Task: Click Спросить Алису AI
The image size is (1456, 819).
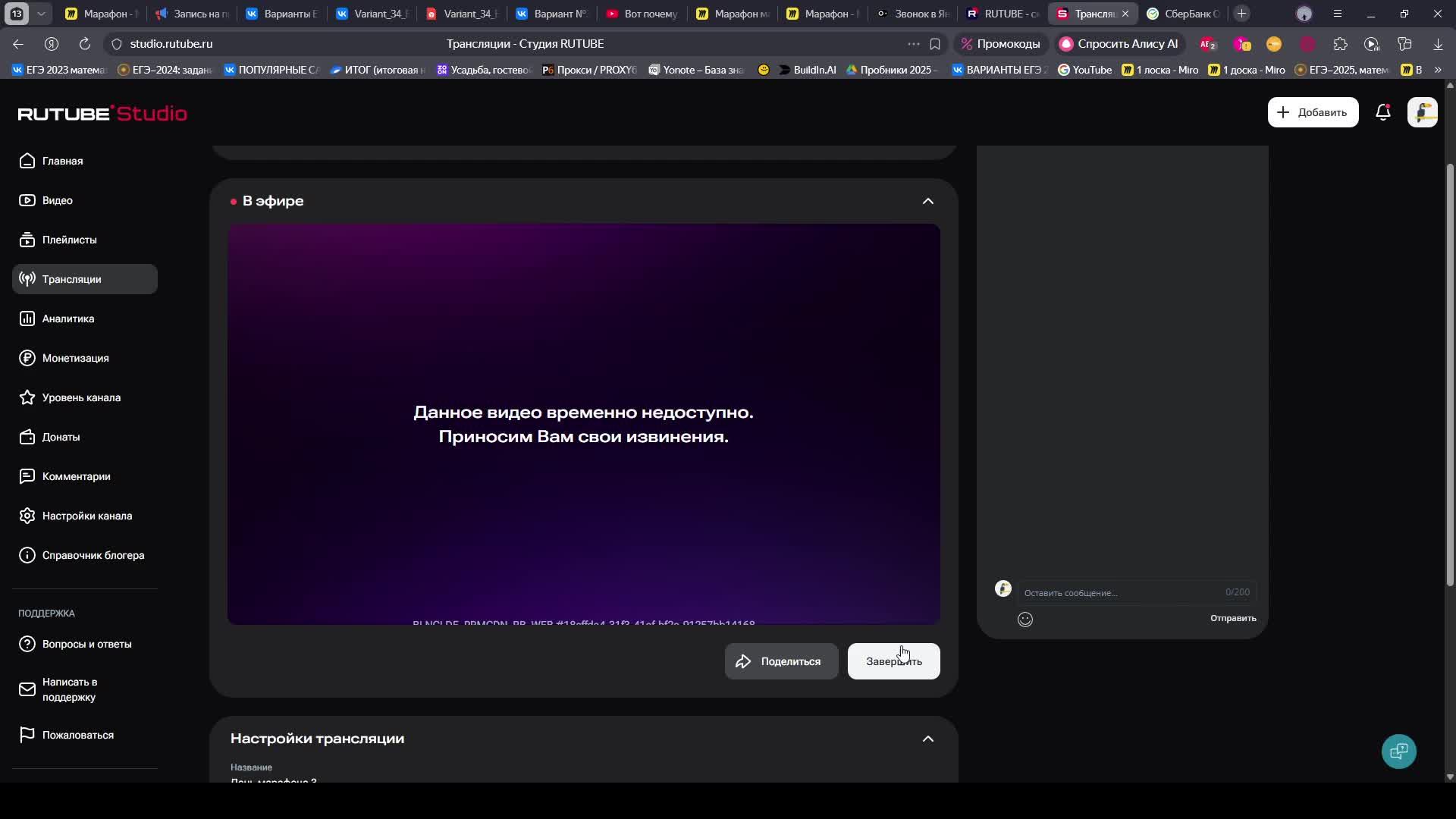Action: 1119,44
